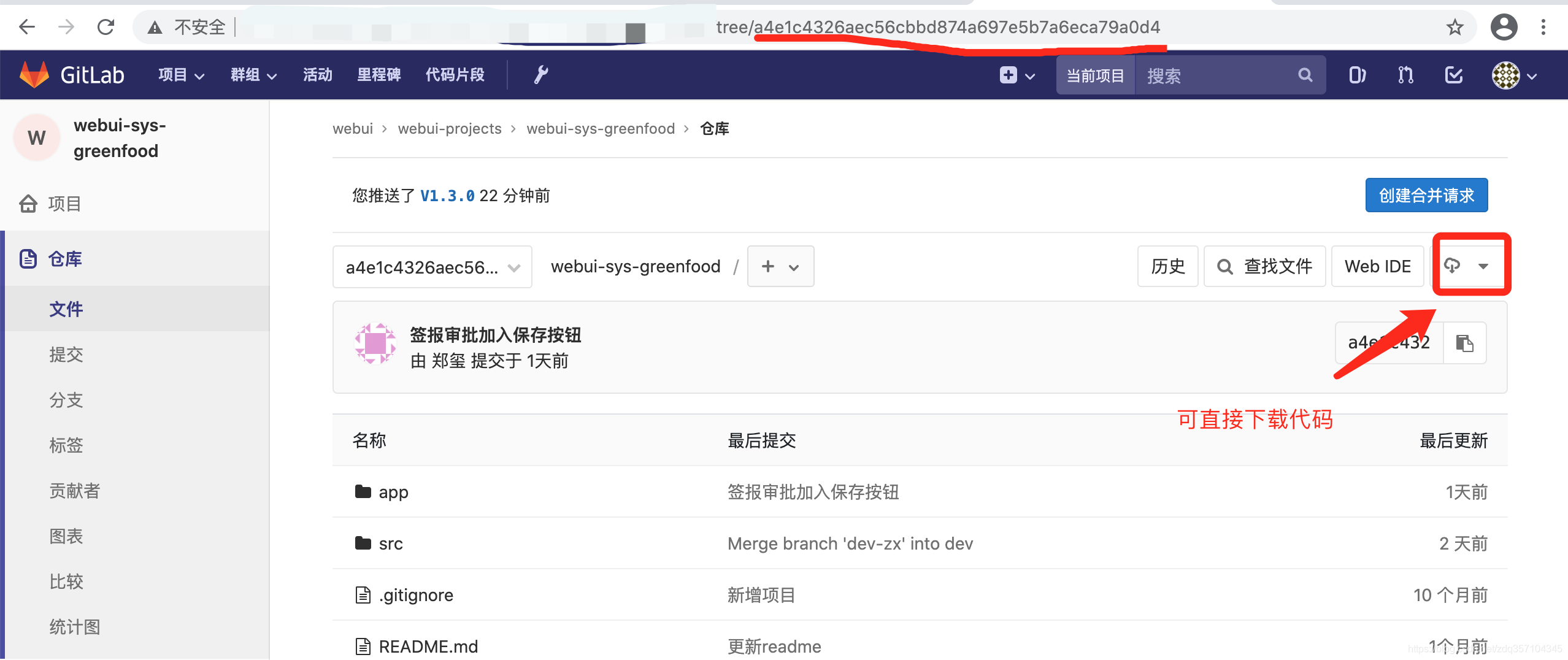The width and height of the screenshot is (1568, 660).
Task: Select 贡献者 in the sidebar
Action: [x=74, y=491]
